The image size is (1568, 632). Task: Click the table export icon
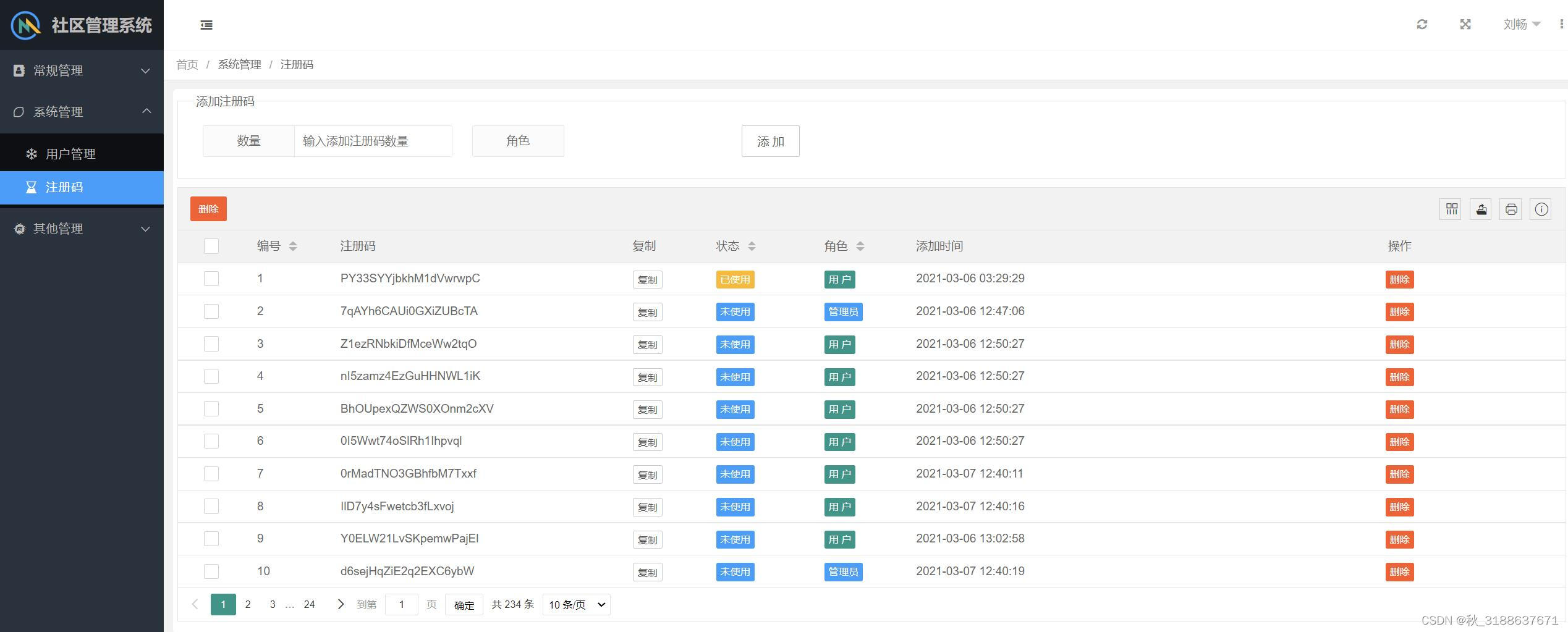(x=1481, y=209)
